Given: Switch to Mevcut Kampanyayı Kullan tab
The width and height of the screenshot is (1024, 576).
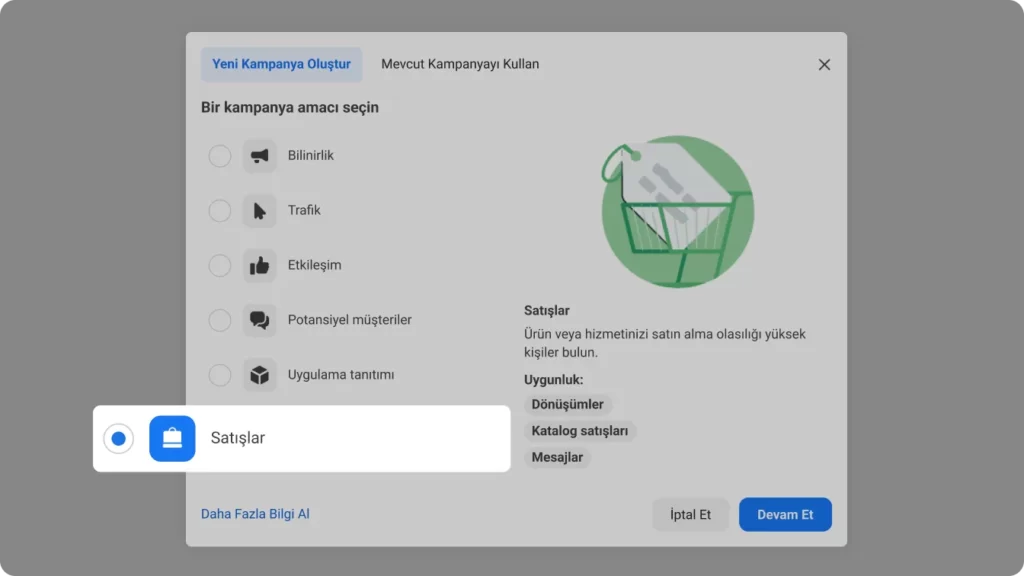Looking at the screenshot, I should tap(460, 64).
